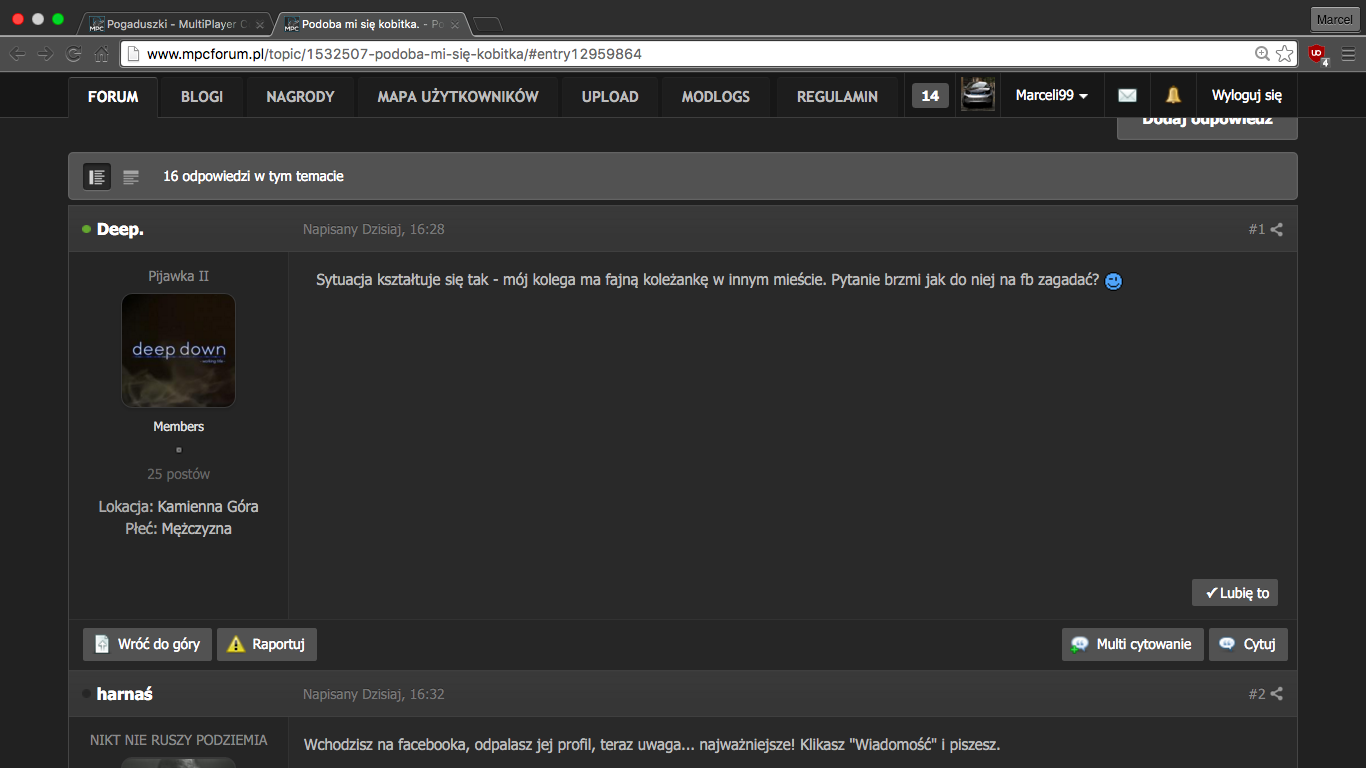Open uBlock extension icon
Viewport: 1366px width, 768px height.
[x=1318, y=54]
